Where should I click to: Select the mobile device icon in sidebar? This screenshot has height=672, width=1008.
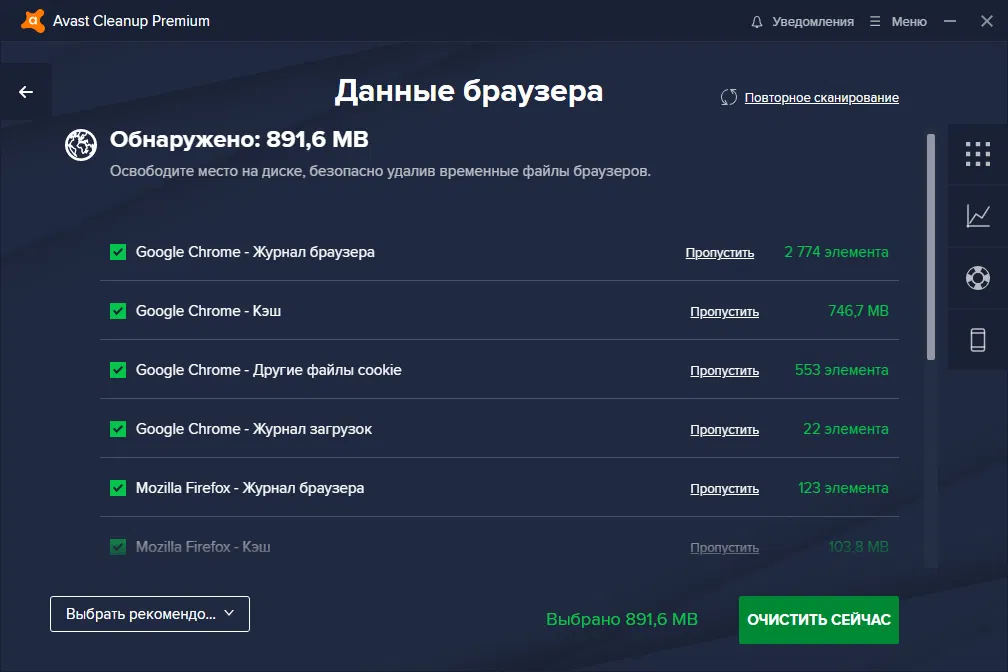pyautogui.click(x=978, y=340)
